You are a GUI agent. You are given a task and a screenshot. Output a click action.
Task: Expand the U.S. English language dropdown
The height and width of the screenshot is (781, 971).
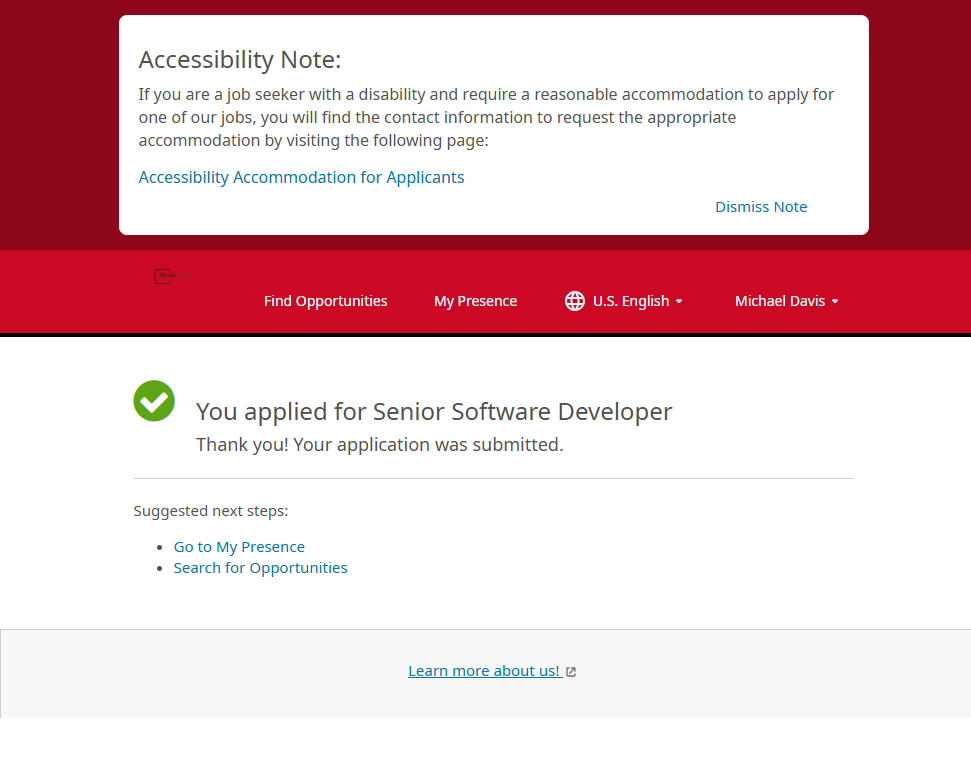(x=630, y=301)
